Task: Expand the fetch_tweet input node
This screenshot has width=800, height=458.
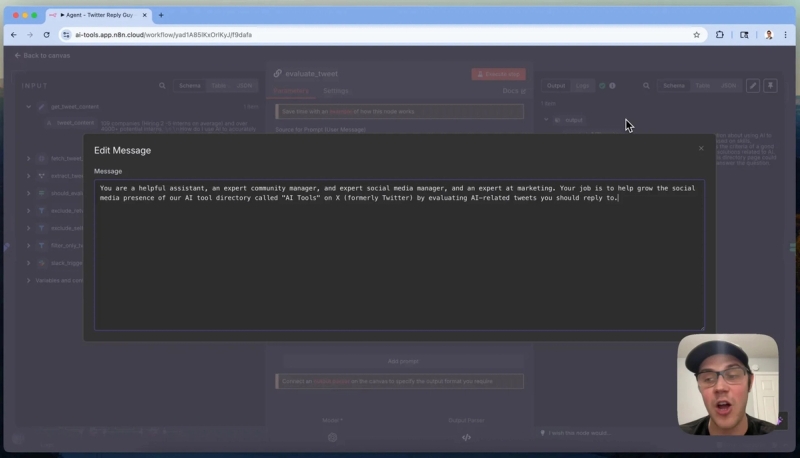Action: tap(29, 159)
